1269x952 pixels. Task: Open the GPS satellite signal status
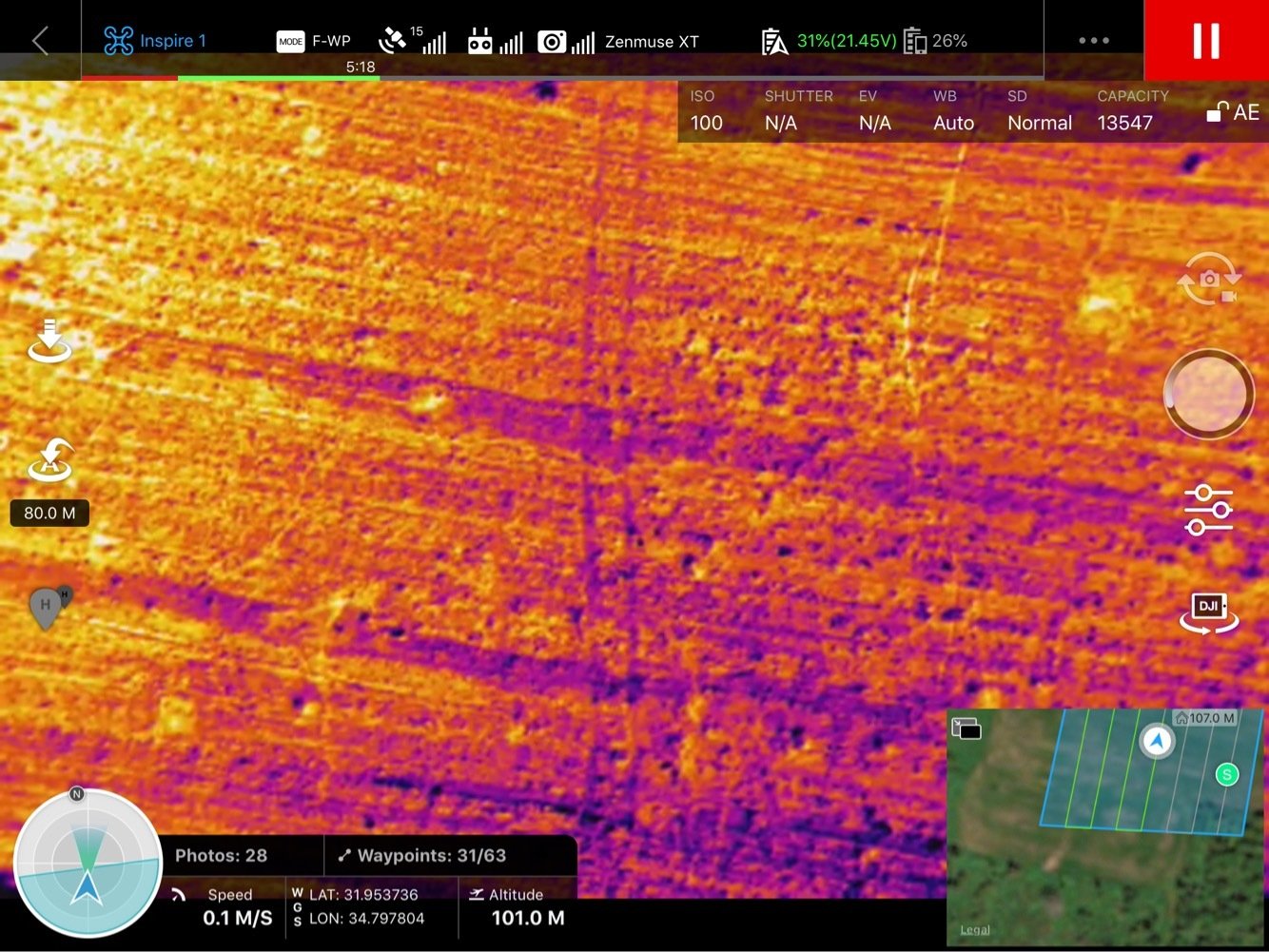(412, 41)
